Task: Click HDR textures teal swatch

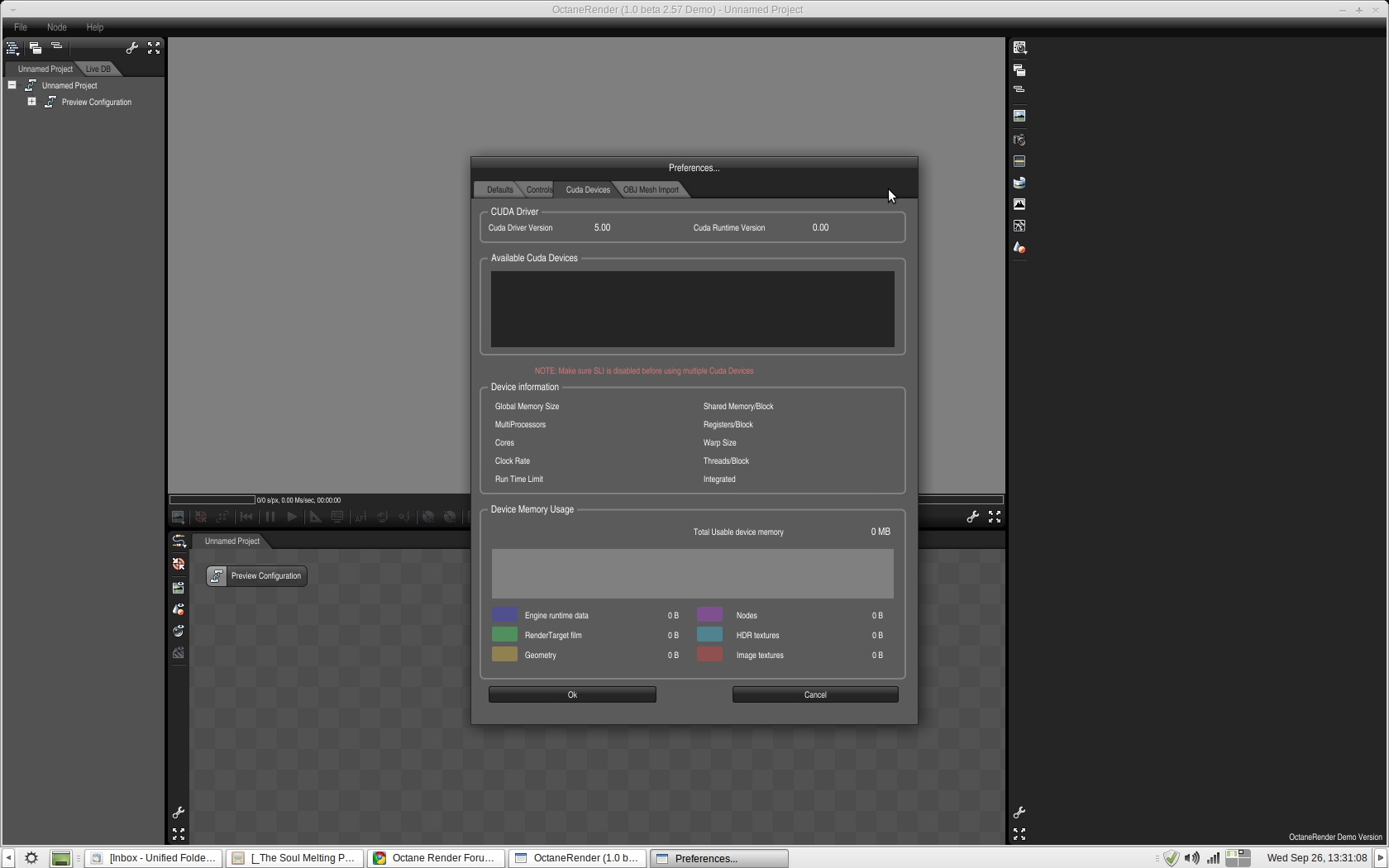Action: pos(709,634)
